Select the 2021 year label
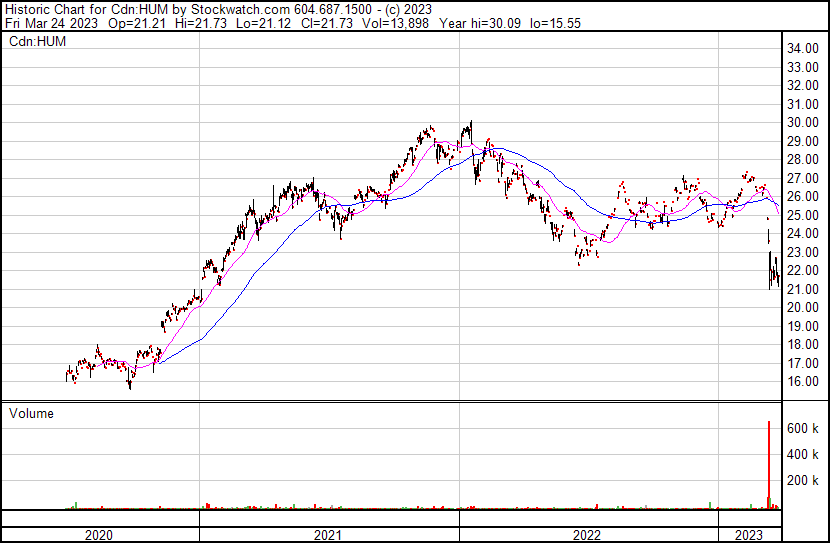This screenshot has height=543, width=830. coord(328,536)
